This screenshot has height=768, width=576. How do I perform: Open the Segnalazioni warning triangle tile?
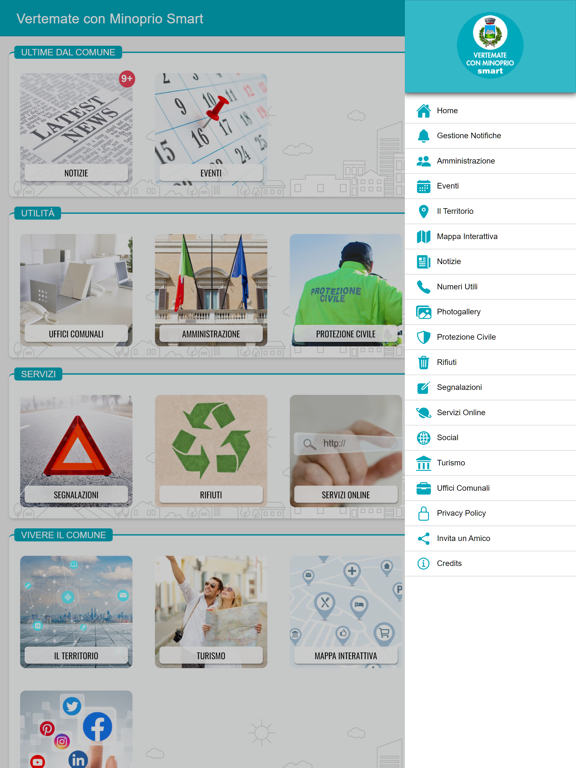(x=76, y=451)
